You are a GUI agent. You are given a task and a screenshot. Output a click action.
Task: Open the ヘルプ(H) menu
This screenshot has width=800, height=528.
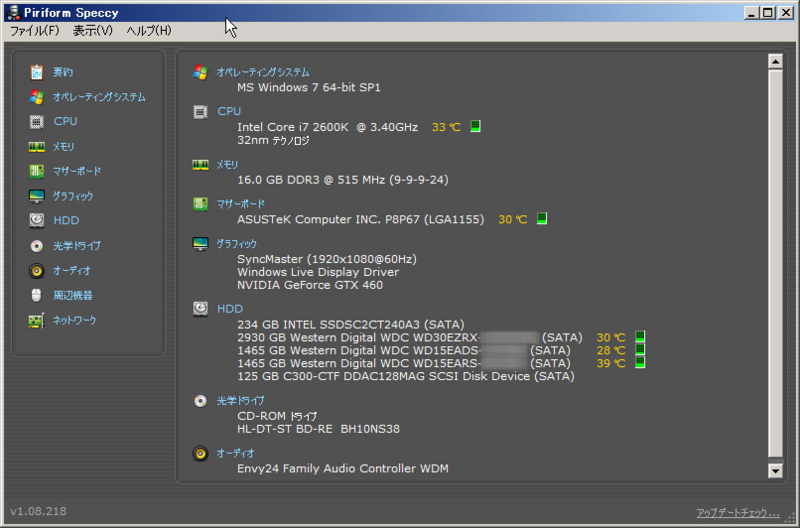(149, 31)
